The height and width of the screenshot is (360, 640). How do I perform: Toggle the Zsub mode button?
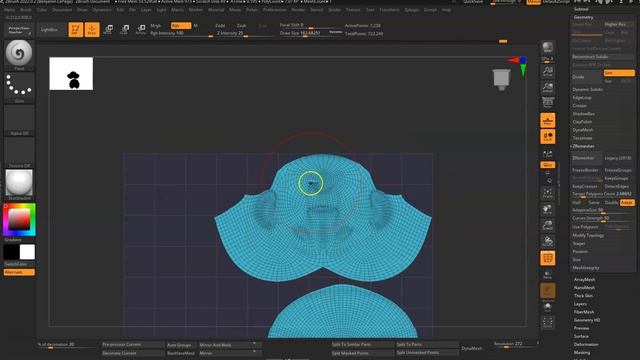(241, 25)
